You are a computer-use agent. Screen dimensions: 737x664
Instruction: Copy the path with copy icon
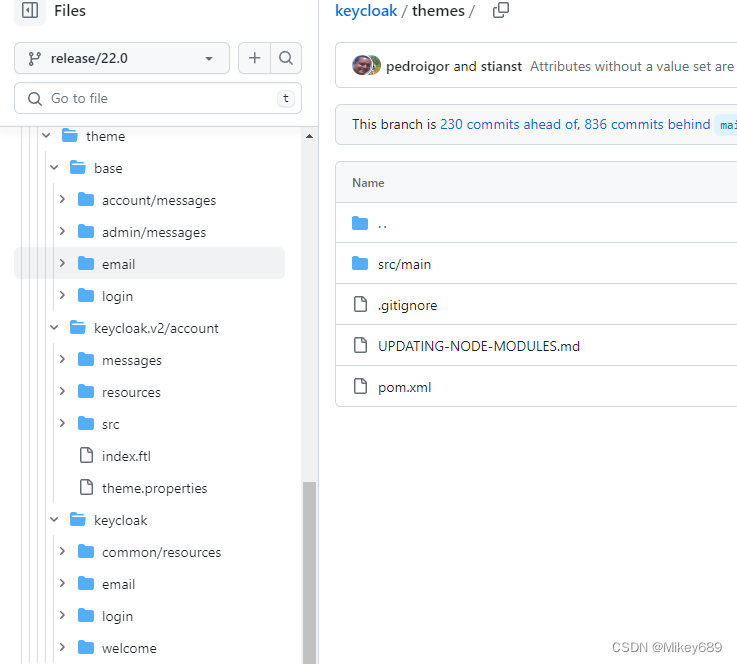click(x=501, y=10)
